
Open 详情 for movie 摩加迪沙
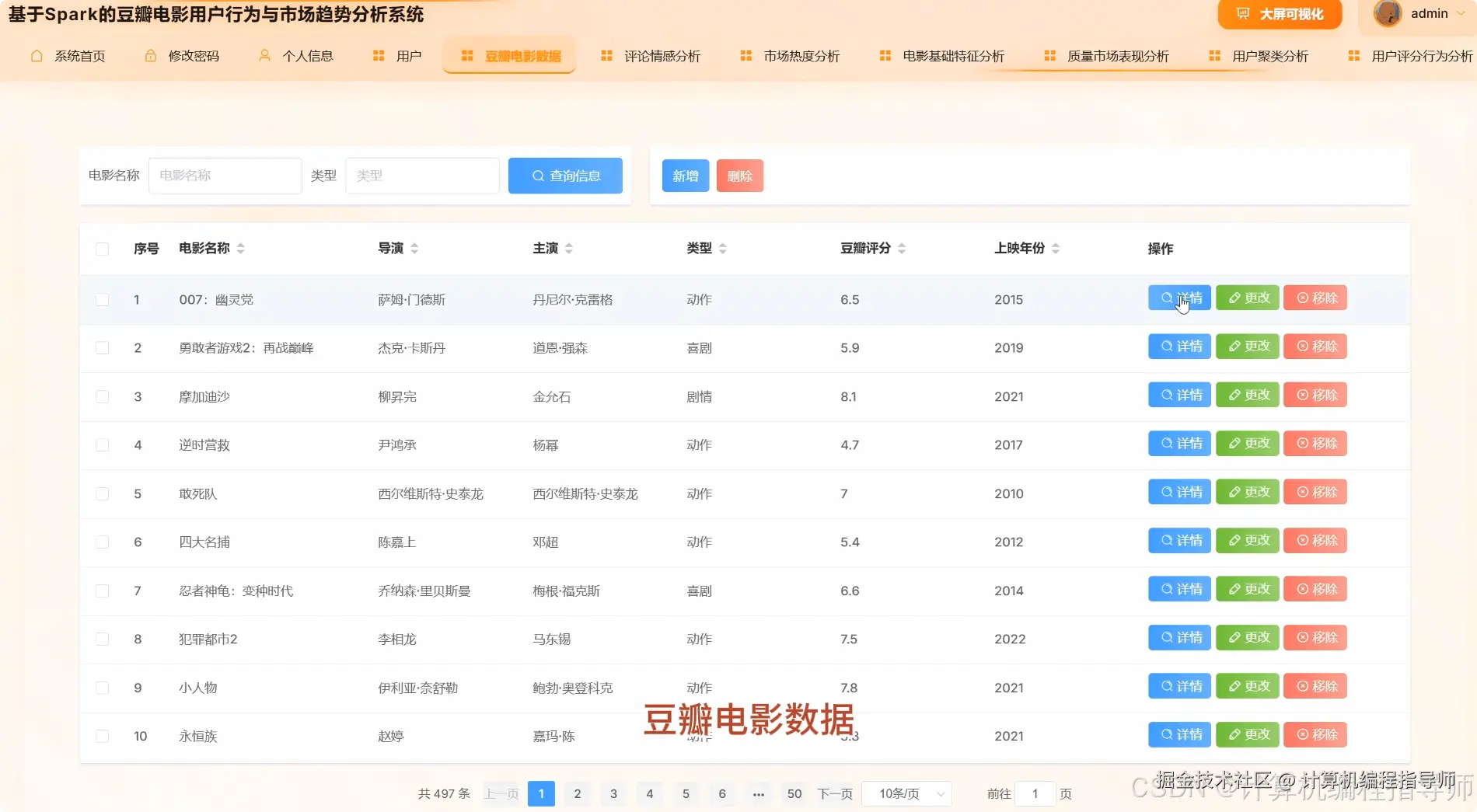pos(1178,395)
